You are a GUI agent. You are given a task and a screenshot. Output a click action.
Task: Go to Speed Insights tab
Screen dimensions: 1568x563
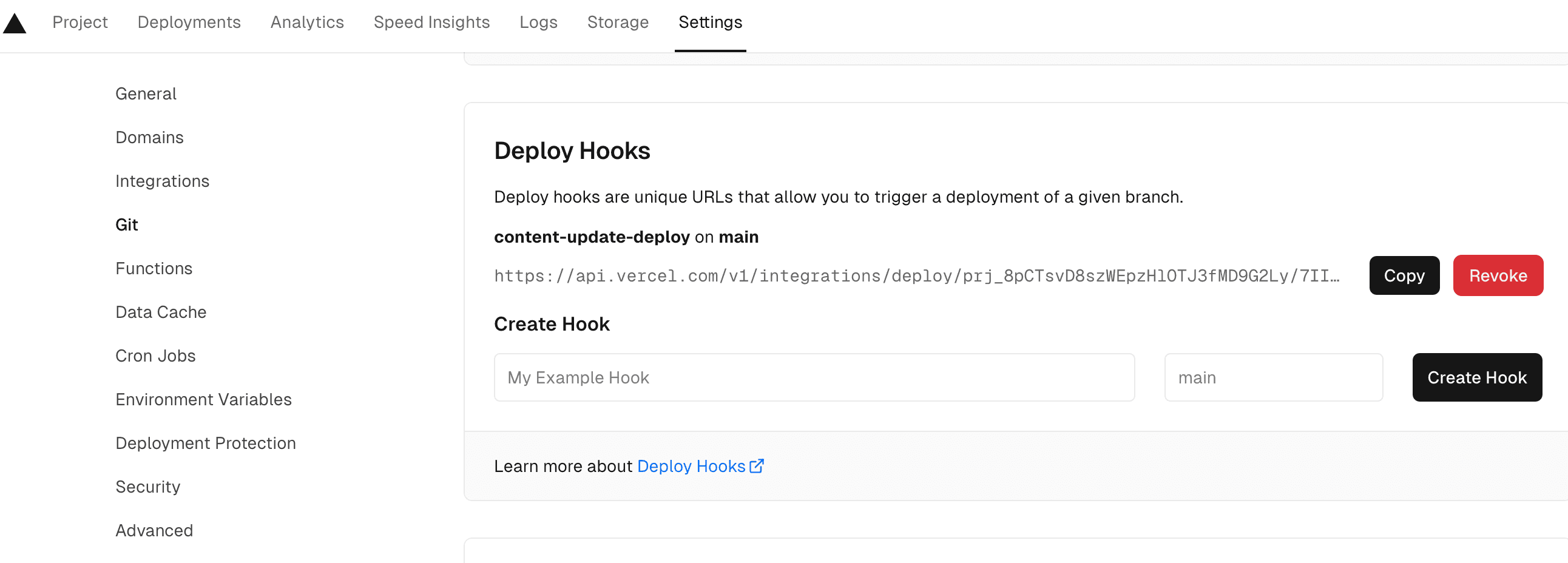point(431,22)
